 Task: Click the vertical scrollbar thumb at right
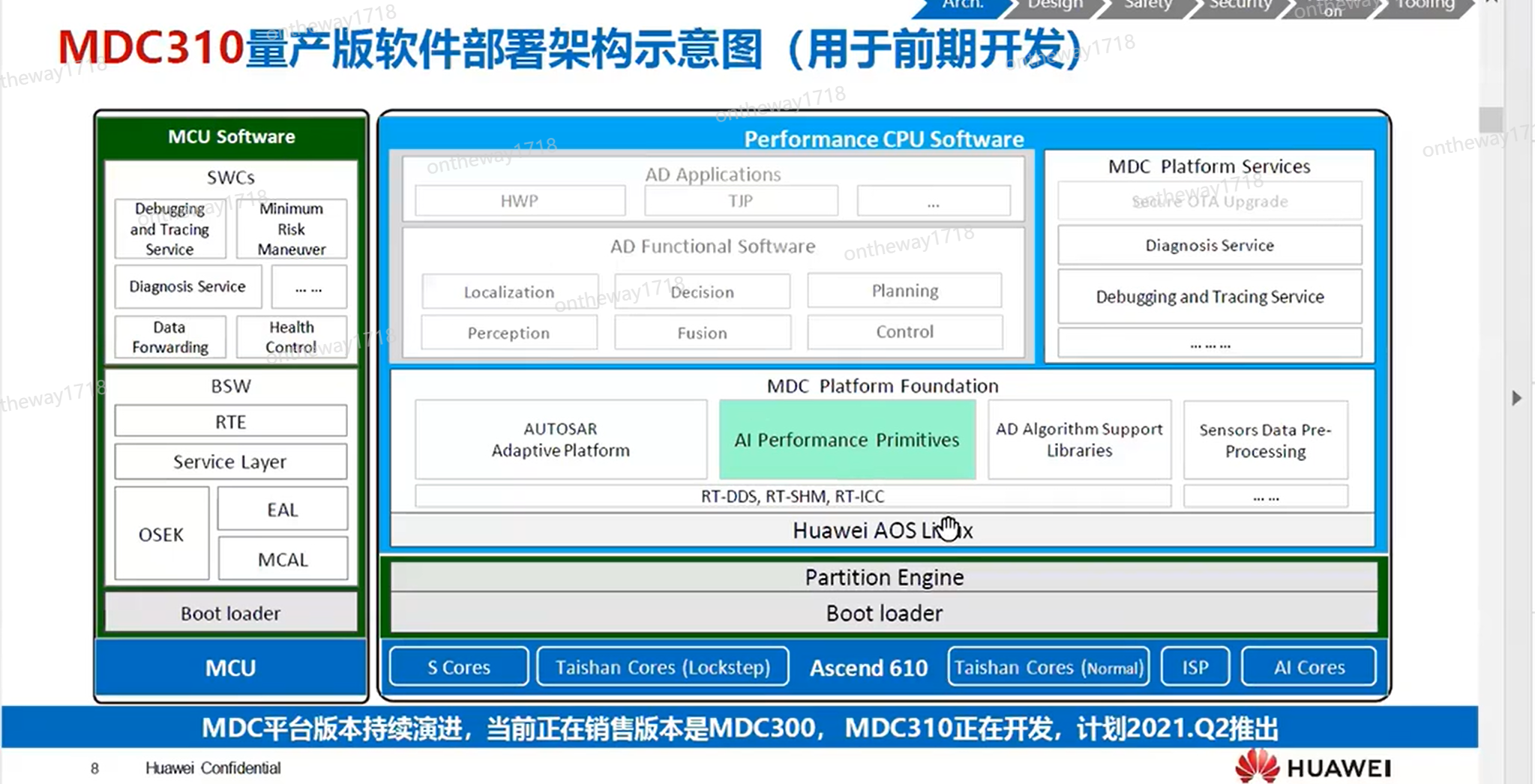[1491, 119]
